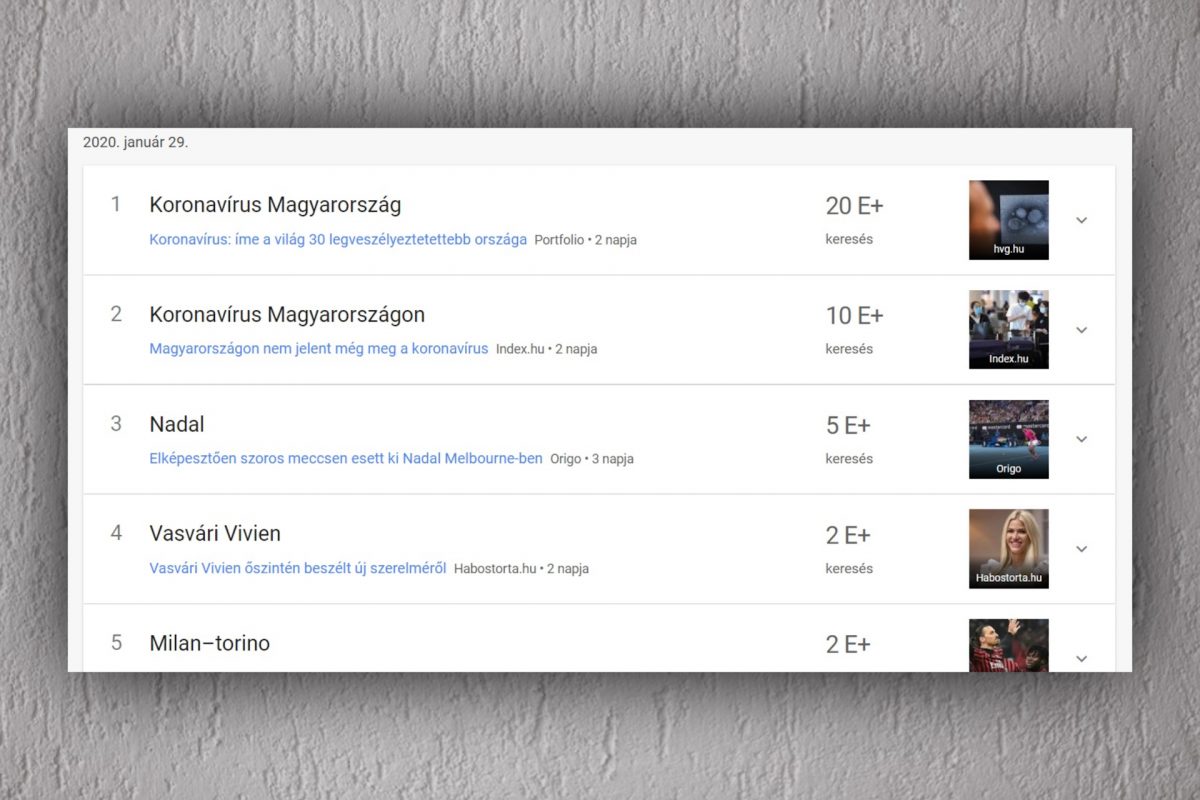
Task: Open Origo article about Nadal in Melbourne
Action: [x=345, y=459]
